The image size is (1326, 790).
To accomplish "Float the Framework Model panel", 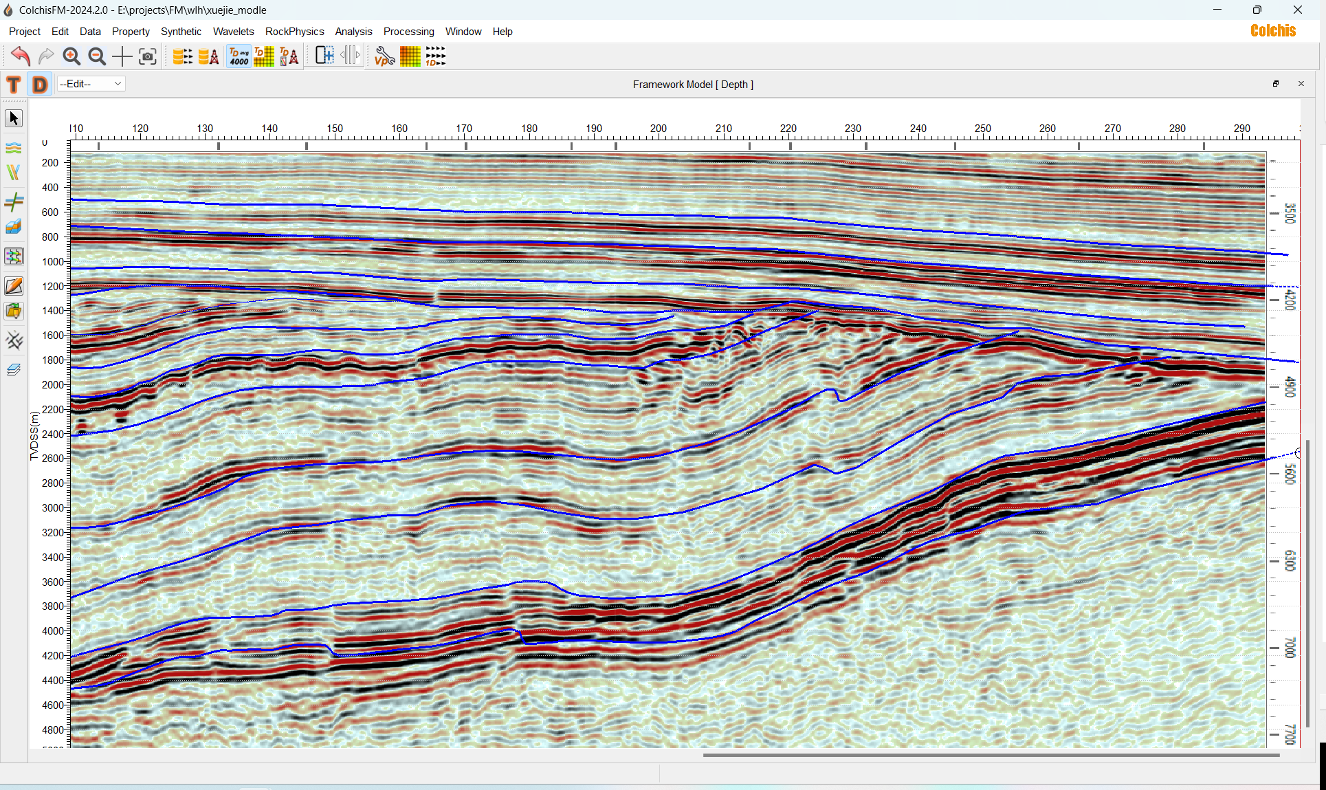I will (x=1276, y=84).
